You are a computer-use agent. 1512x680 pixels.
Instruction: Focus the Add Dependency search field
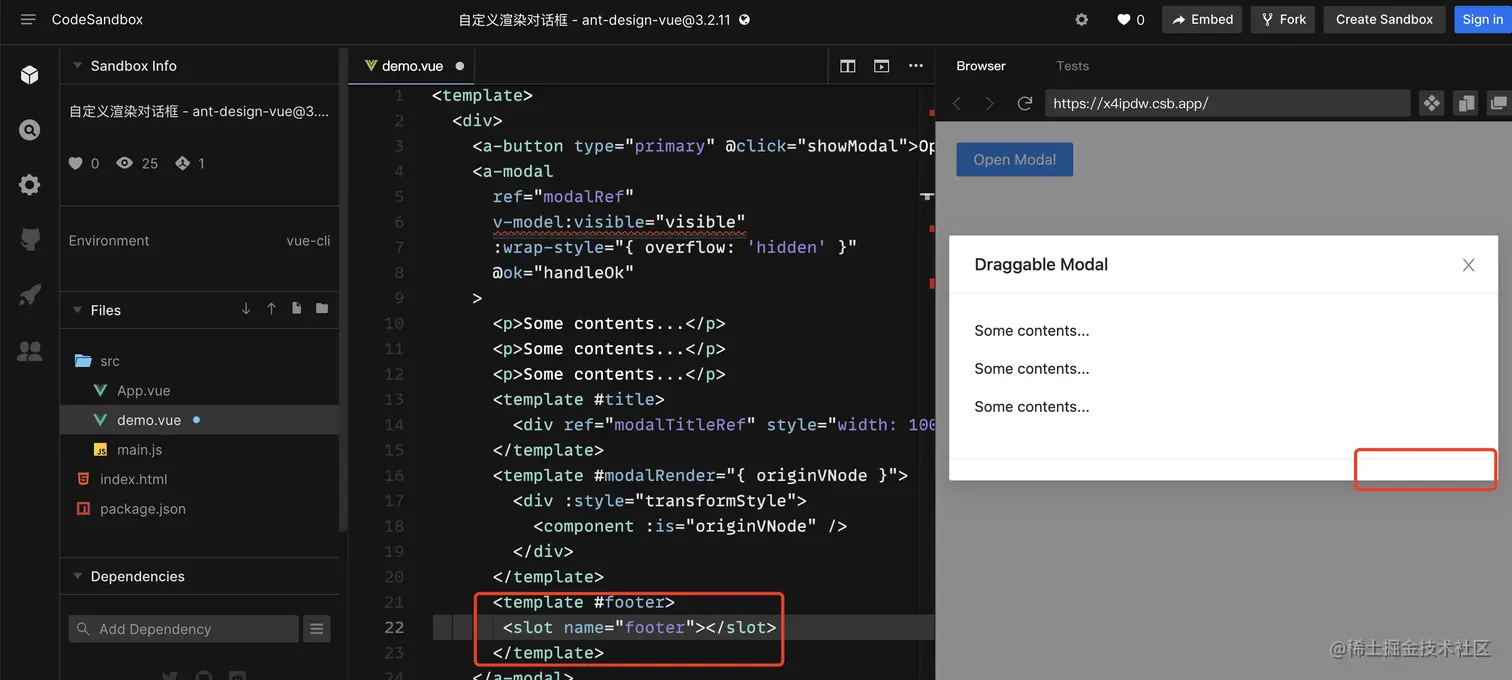coord(184,629)
